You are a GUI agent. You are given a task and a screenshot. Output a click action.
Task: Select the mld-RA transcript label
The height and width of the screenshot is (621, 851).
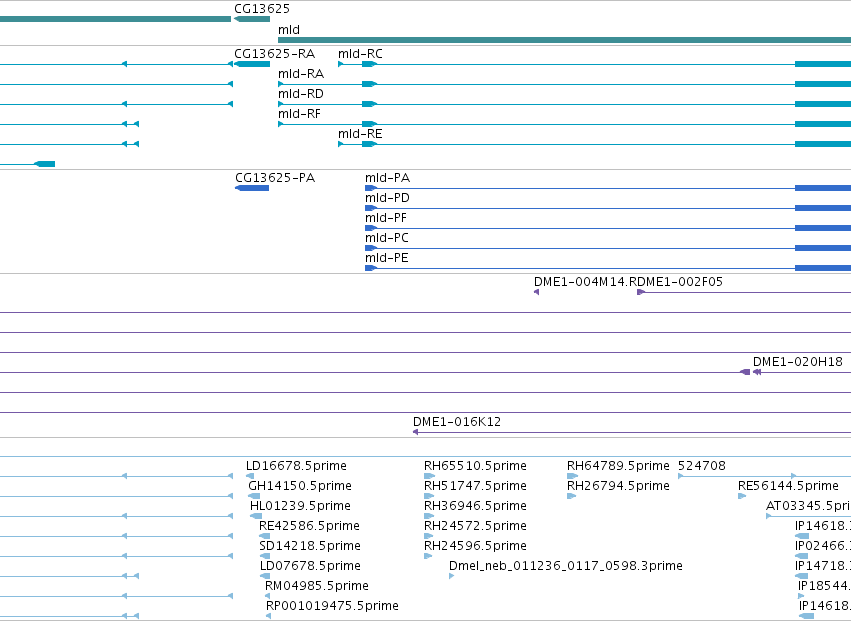coord(301,74)
